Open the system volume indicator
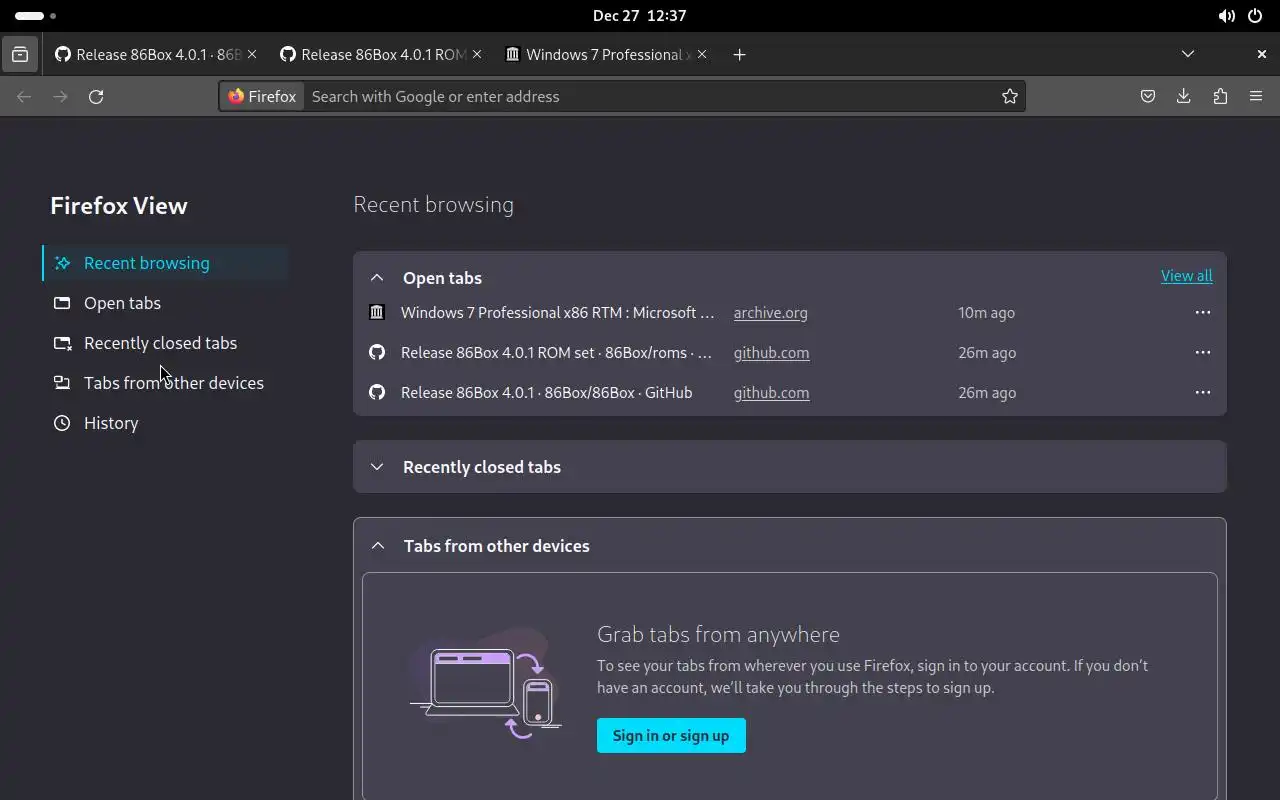The width and height of the screenshot is (1280, 800). click(1226, 16)
